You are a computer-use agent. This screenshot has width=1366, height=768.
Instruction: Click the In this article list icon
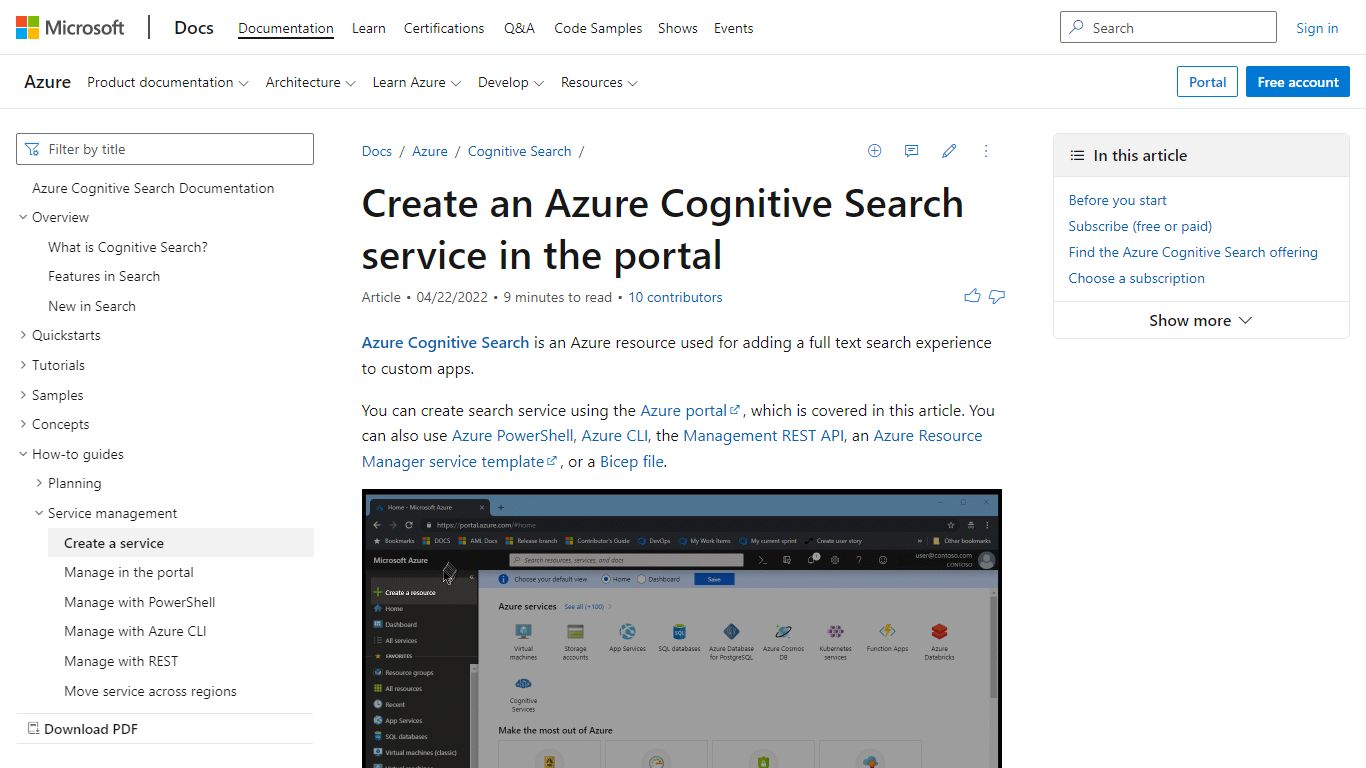point(1077,155)
